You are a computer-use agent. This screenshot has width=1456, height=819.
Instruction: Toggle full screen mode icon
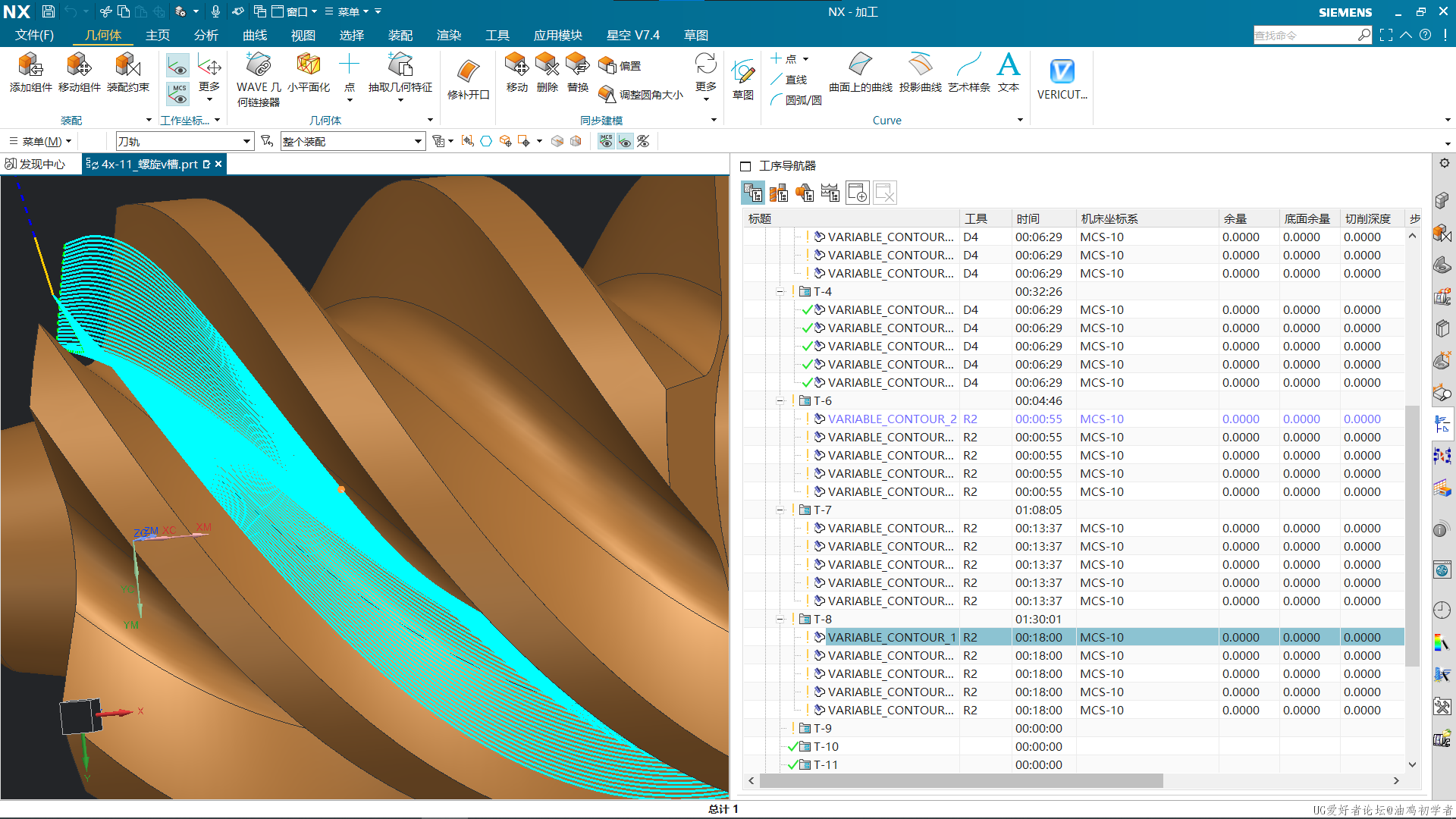pos(1386,35)
